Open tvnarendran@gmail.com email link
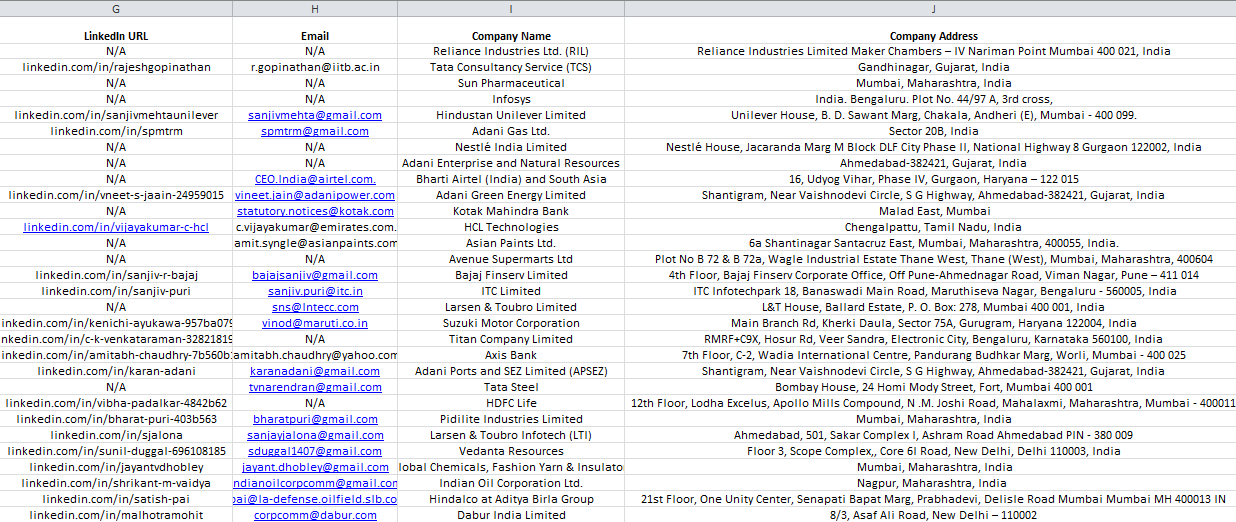This screenshot has height=522, width=1236. [x=315, y=387]
